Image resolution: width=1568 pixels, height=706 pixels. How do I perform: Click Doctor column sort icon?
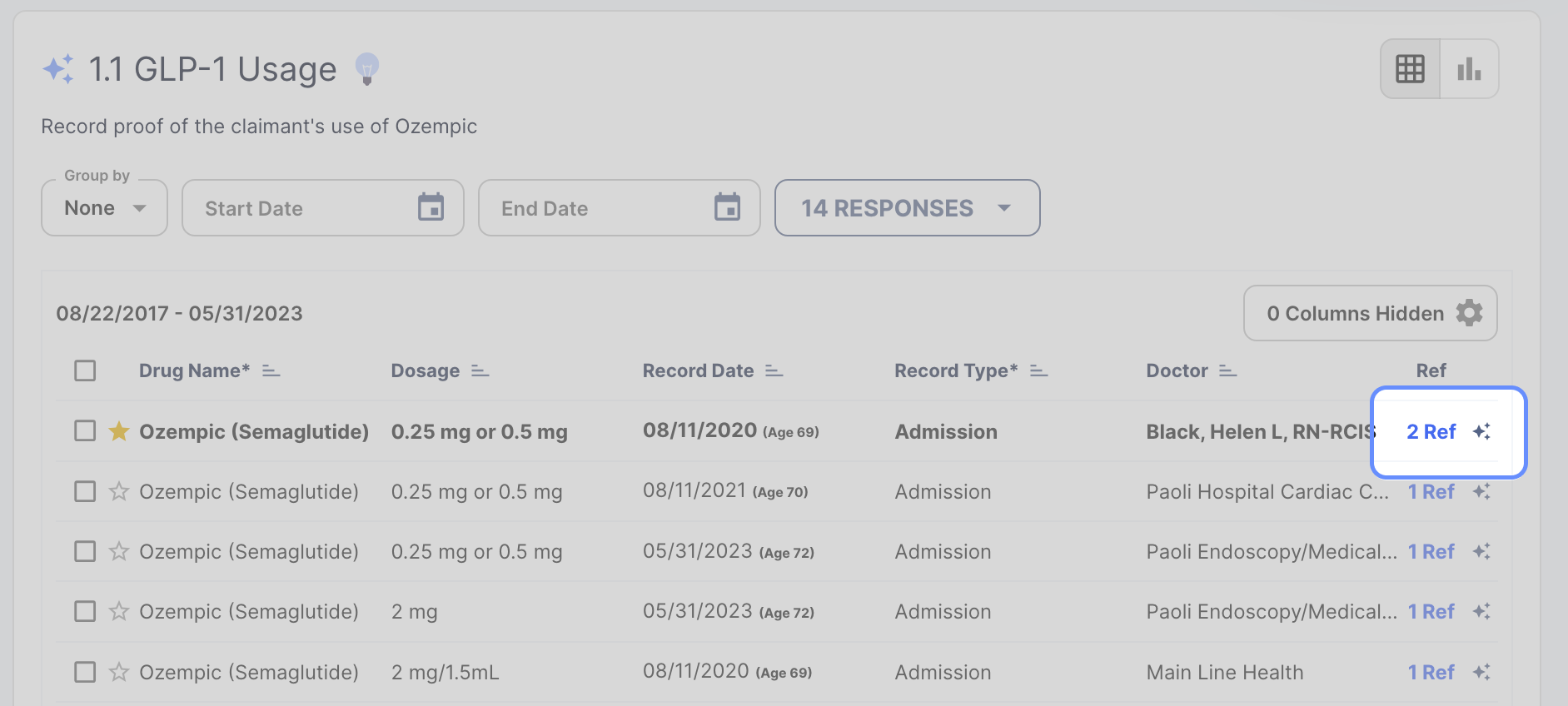tap(1227, 370)
